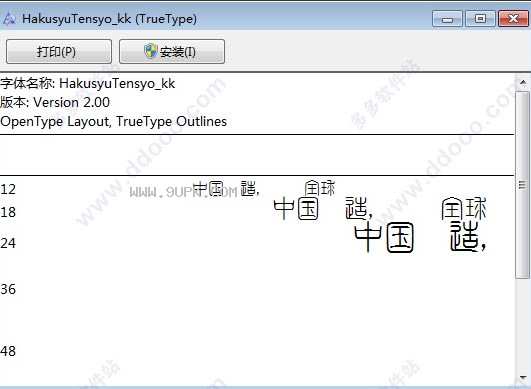Minimize the HakusyuTensyo_kk font window
Viewport: 531px width, 389px height.
447,19
